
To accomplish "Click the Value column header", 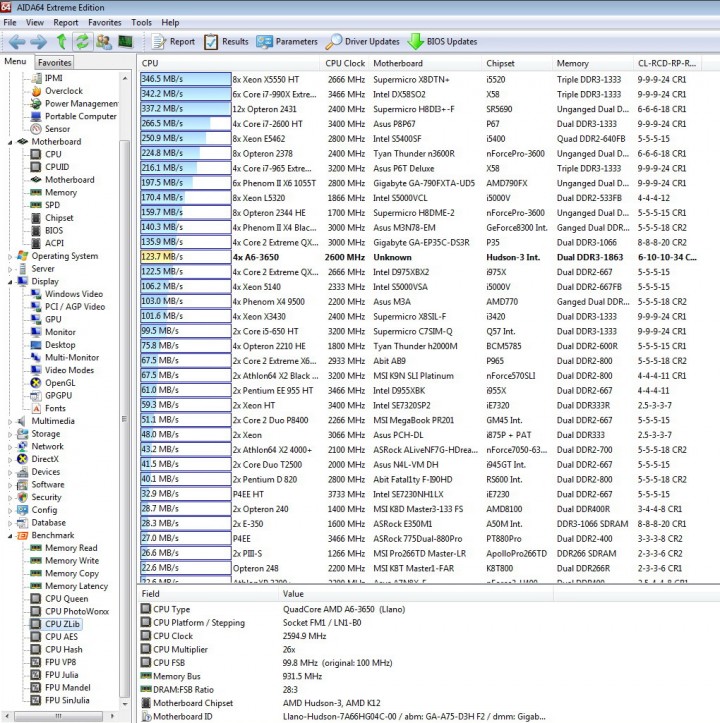I will tap(415, 594).
